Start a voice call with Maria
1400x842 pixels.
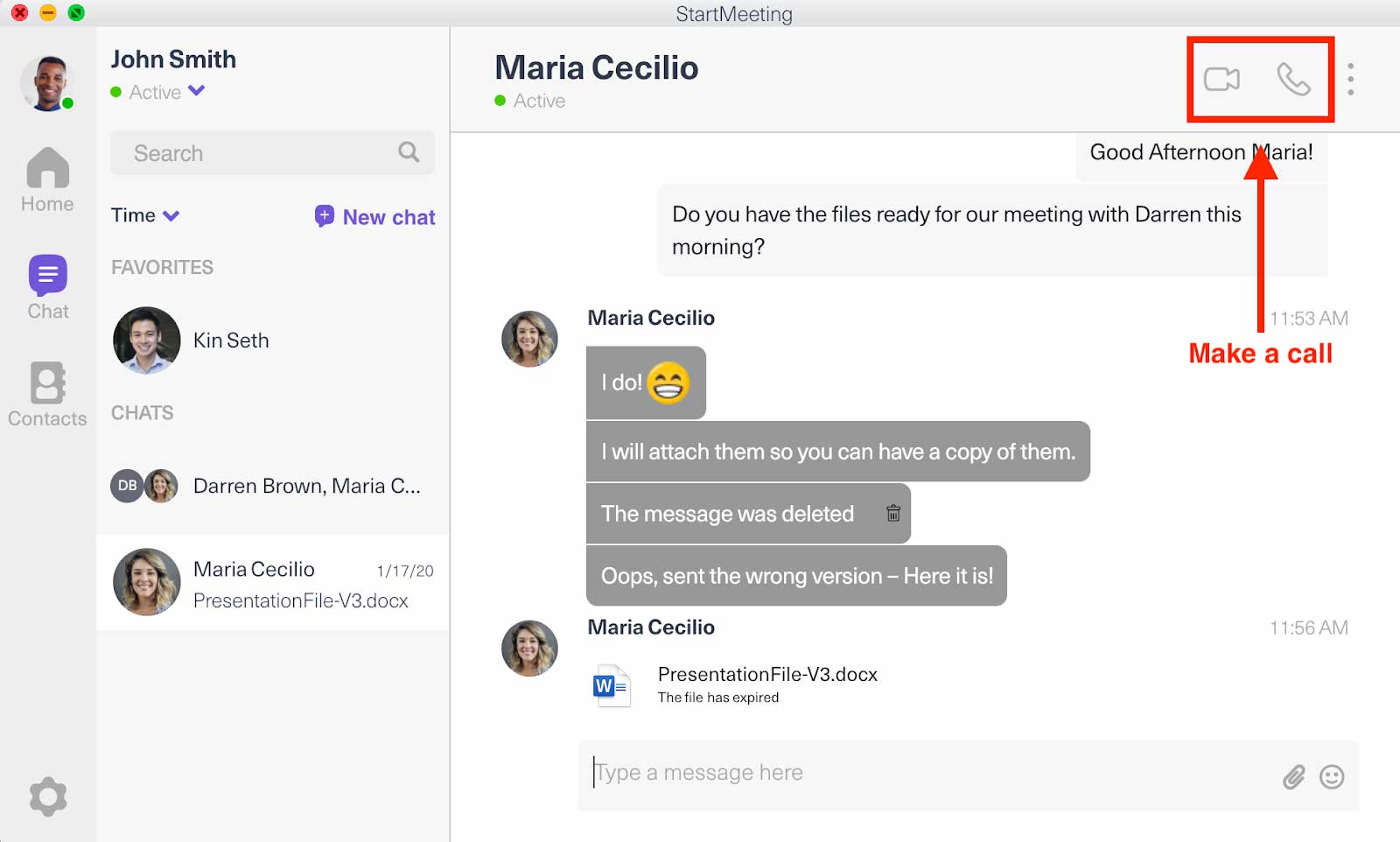tap(1293, 79)
